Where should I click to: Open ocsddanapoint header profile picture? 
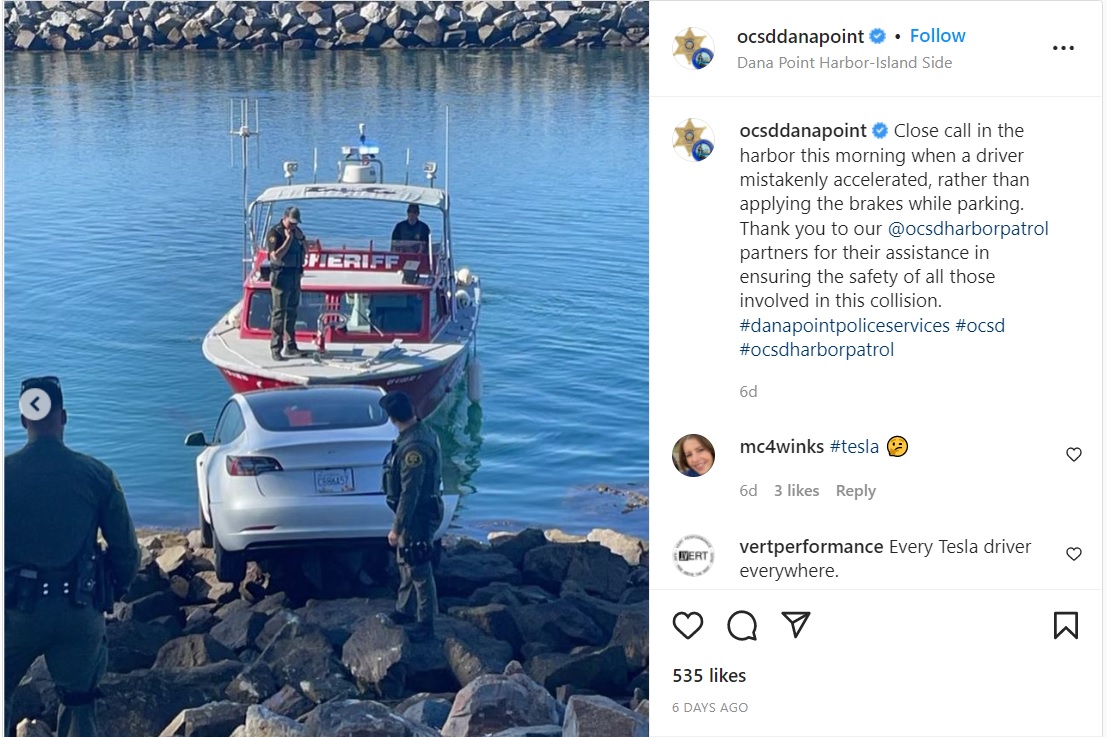[693, 48]
